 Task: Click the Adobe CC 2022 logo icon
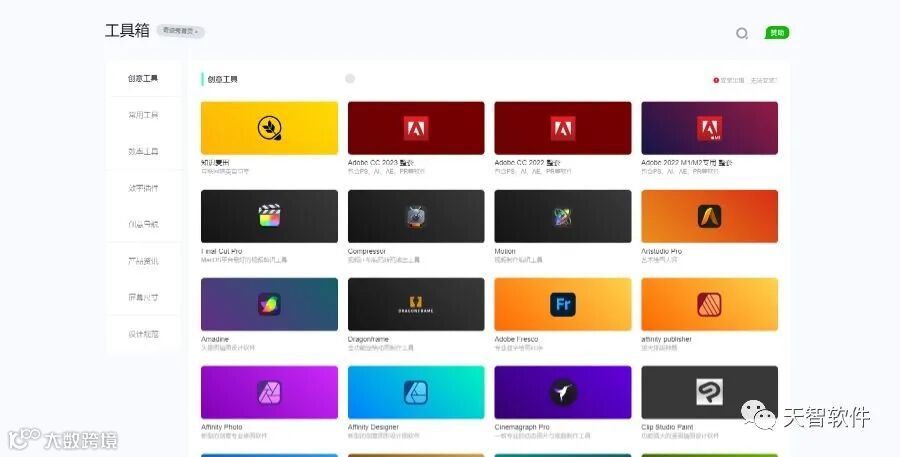click(x=562, y=128)
